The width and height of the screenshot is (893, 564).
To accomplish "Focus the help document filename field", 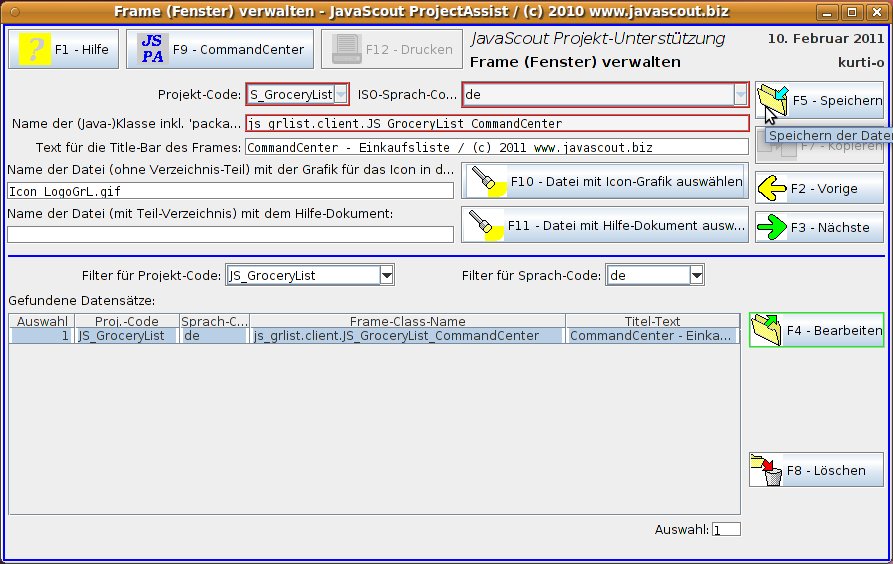I will [x=230, y=234].
